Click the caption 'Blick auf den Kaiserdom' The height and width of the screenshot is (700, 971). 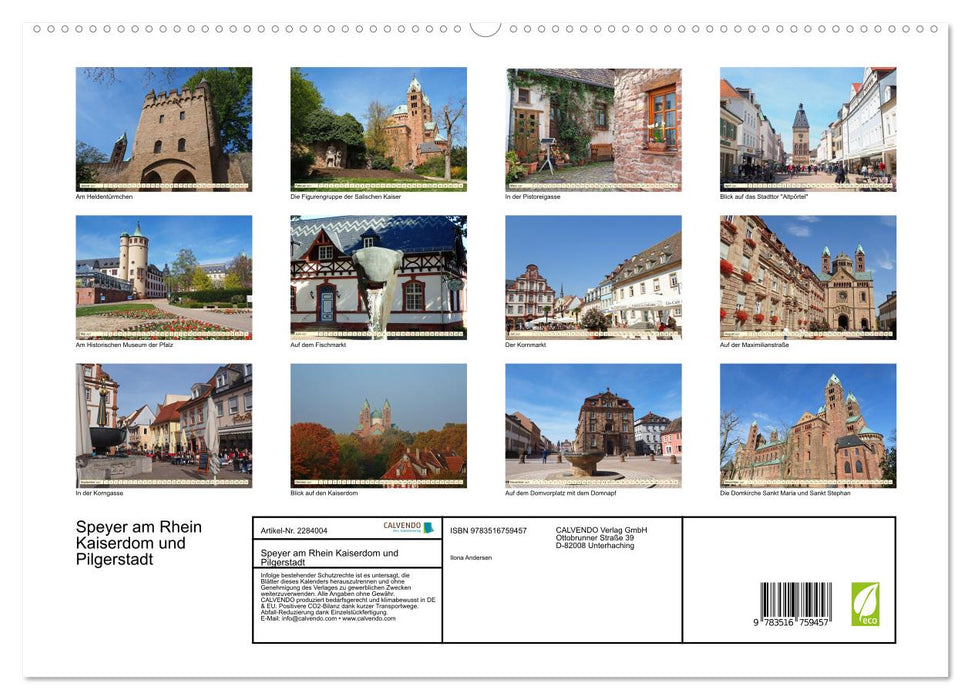click(x=324, y=493)
